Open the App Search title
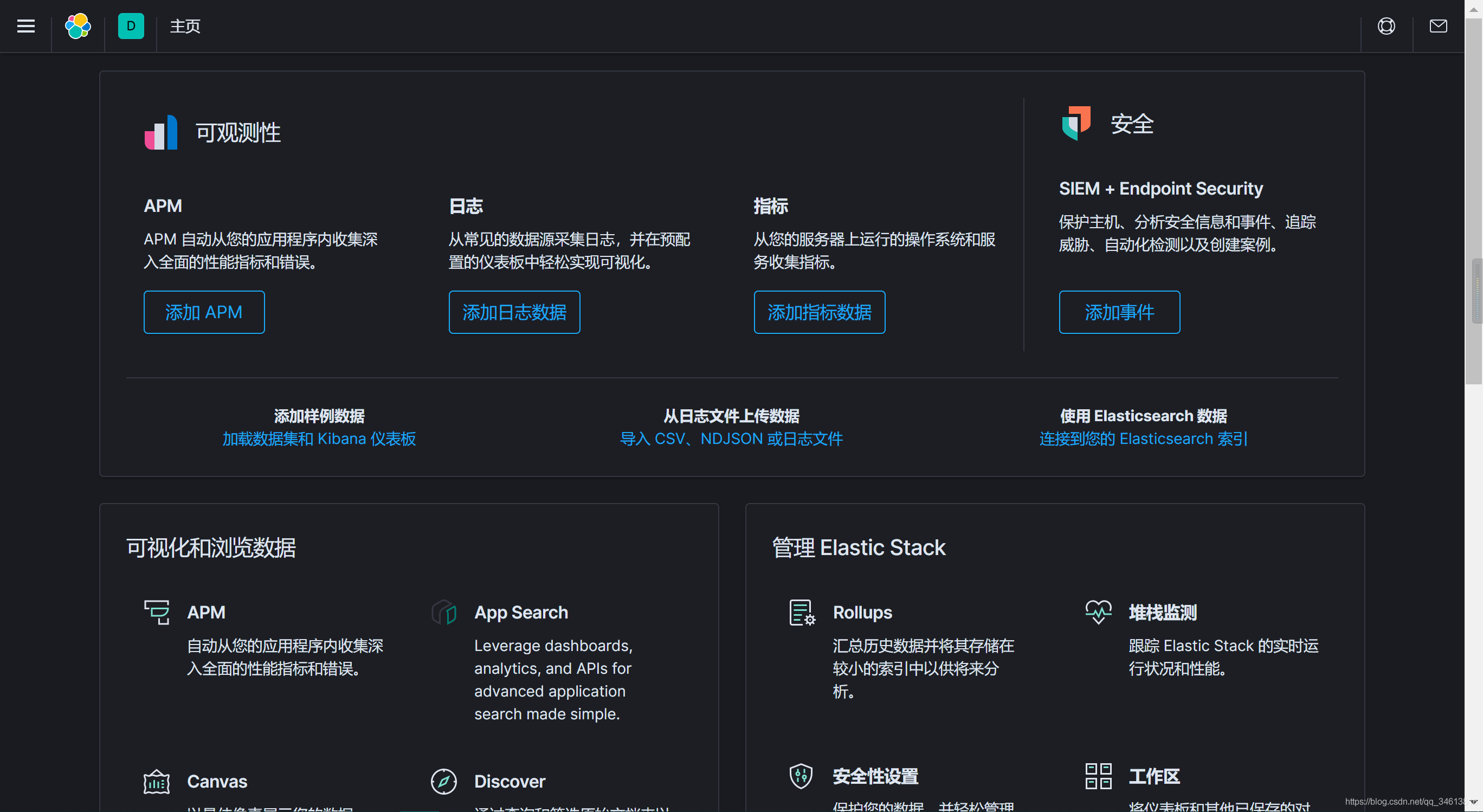 click(521, 612)
